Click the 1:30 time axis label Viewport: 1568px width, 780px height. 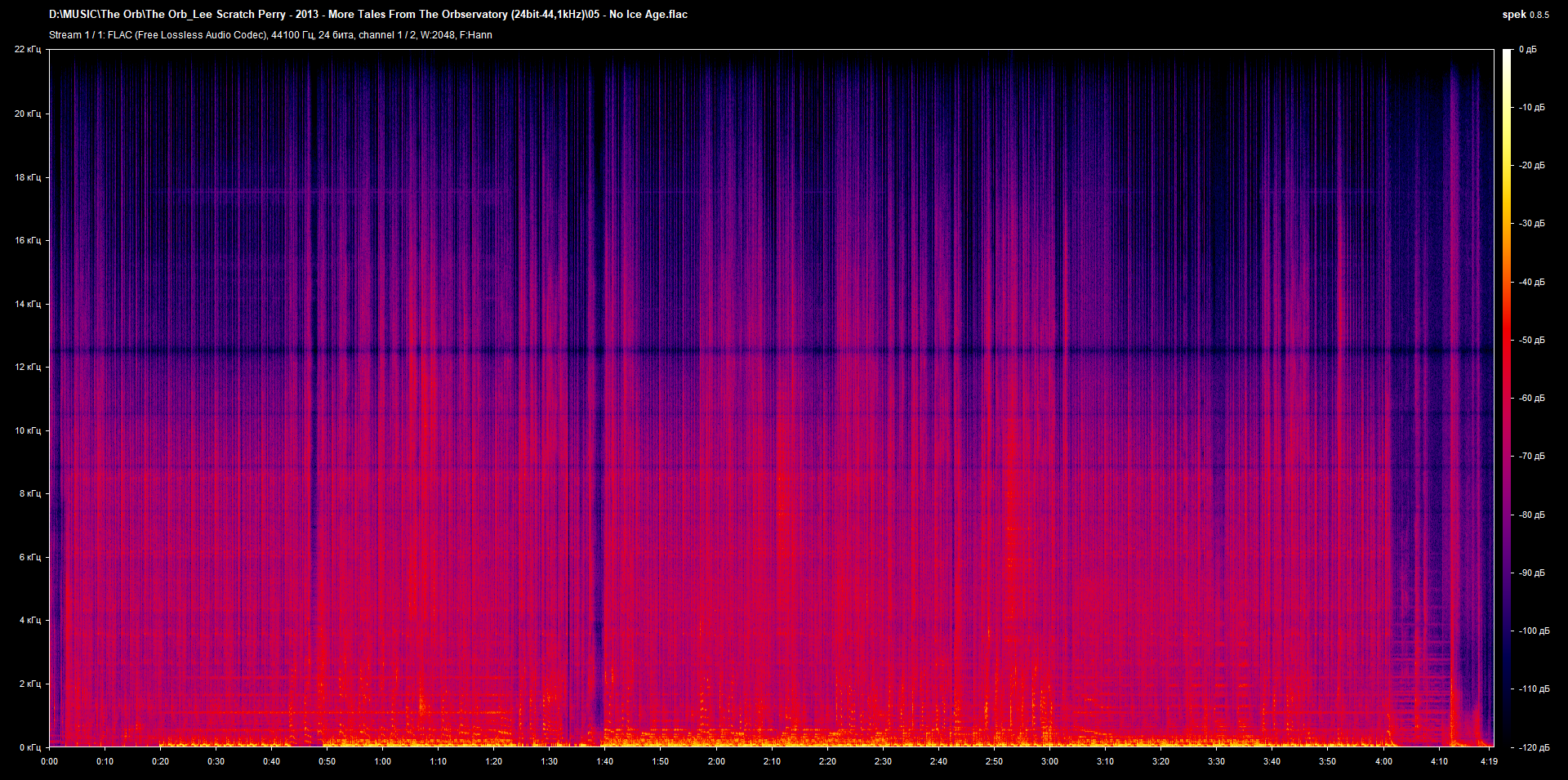point(549,761)
